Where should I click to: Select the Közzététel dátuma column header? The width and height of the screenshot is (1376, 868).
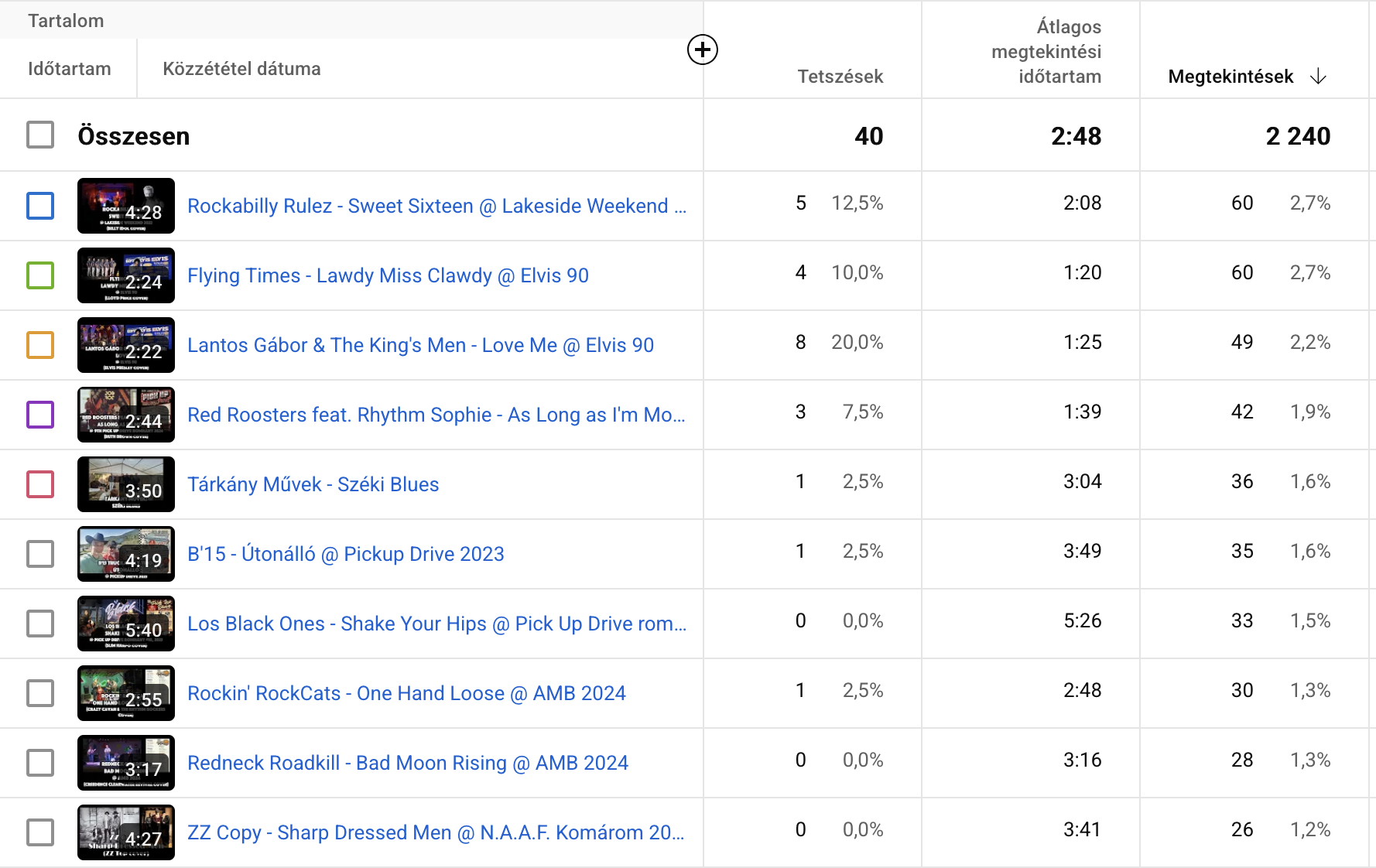coord(241,69)
